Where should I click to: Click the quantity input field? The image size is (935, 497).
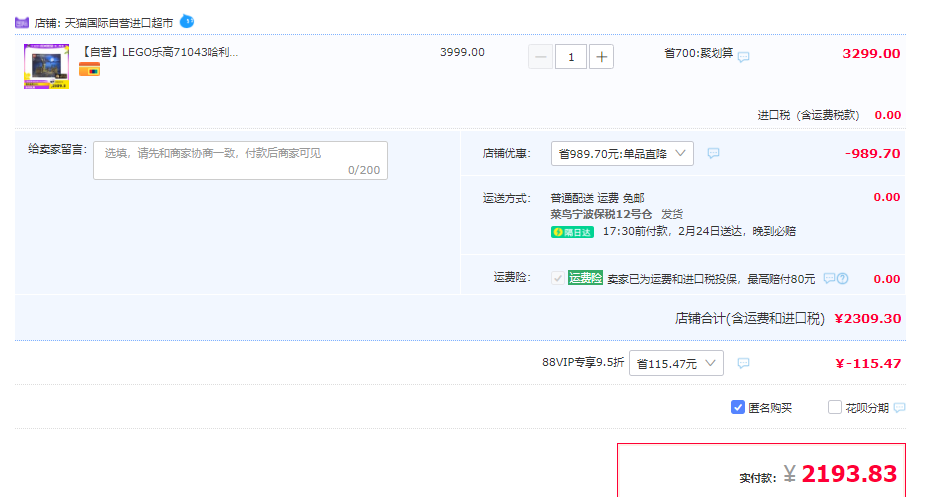click(x=571, y=57)
